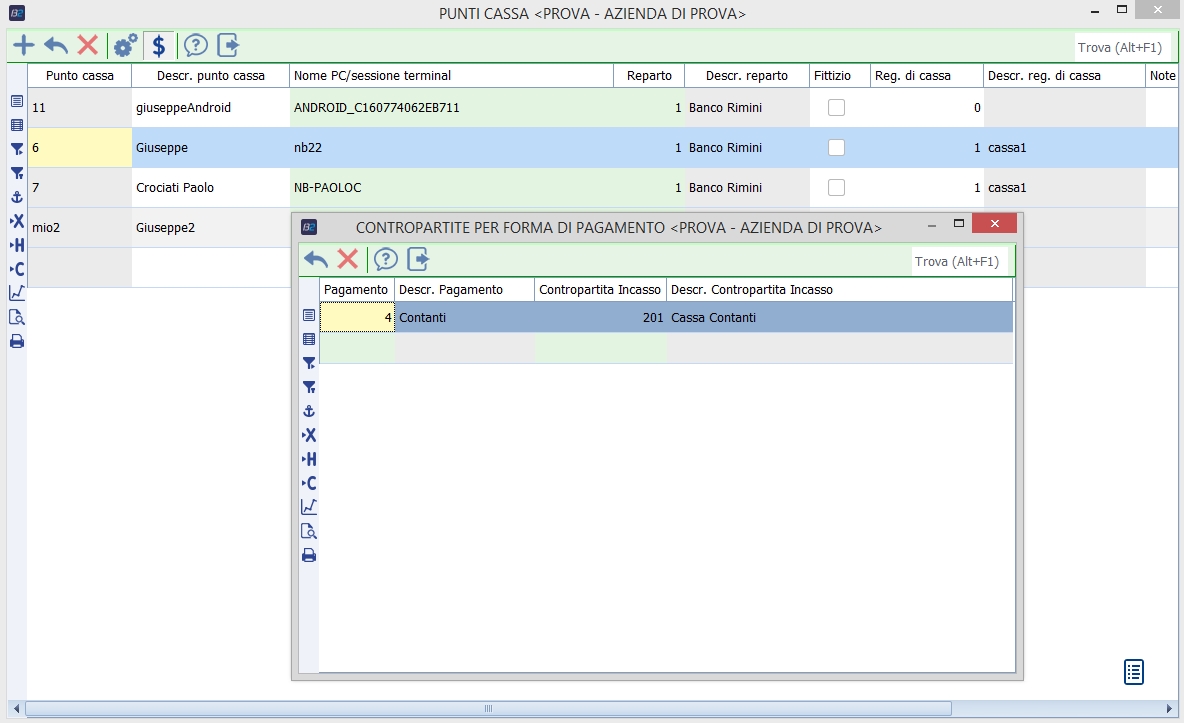Viewport: 1184px width, 723px height.
Task: Click the Pagamento column header
Action: (x=356, y=290)
